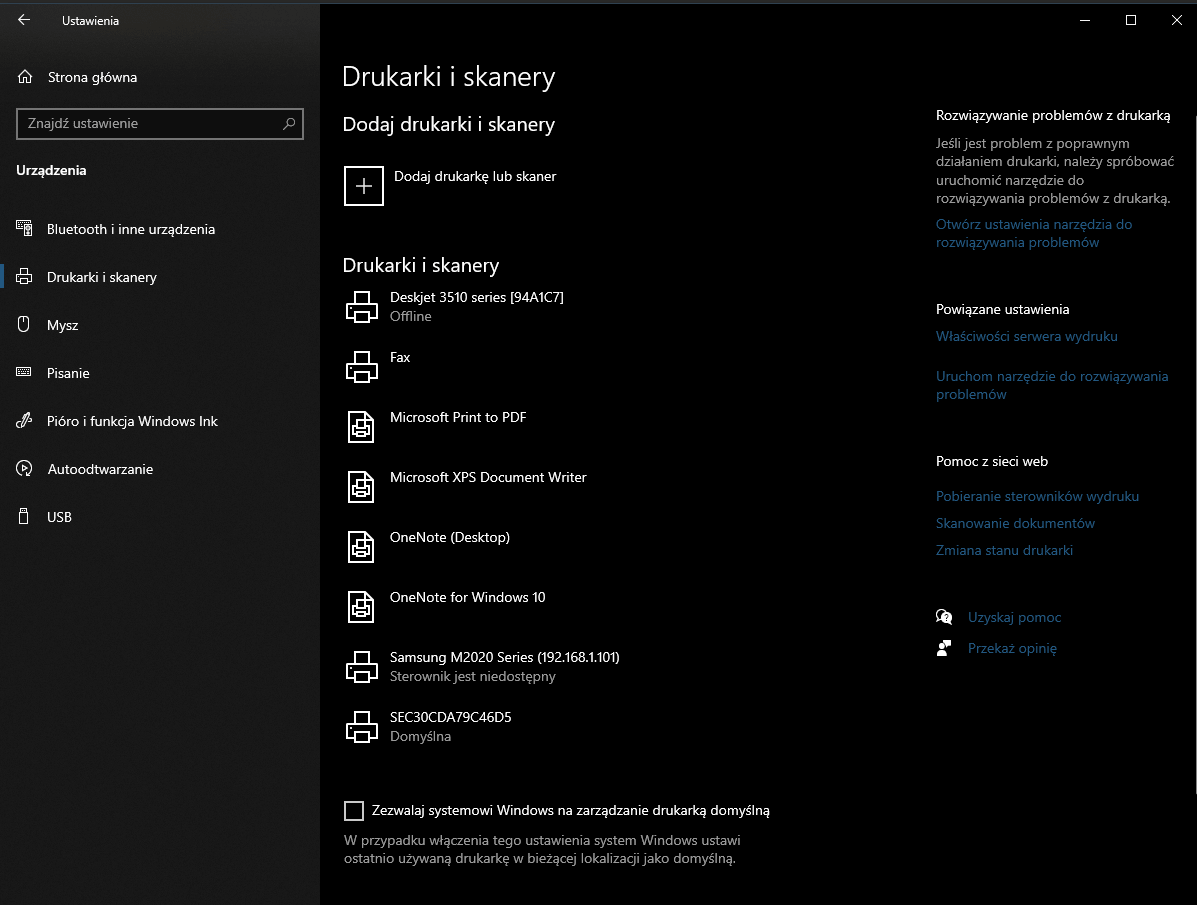1197x905 pixels.
Task: Click the Przekaż opinię link
Action: pyautogui.click(x=1012, y=648)
